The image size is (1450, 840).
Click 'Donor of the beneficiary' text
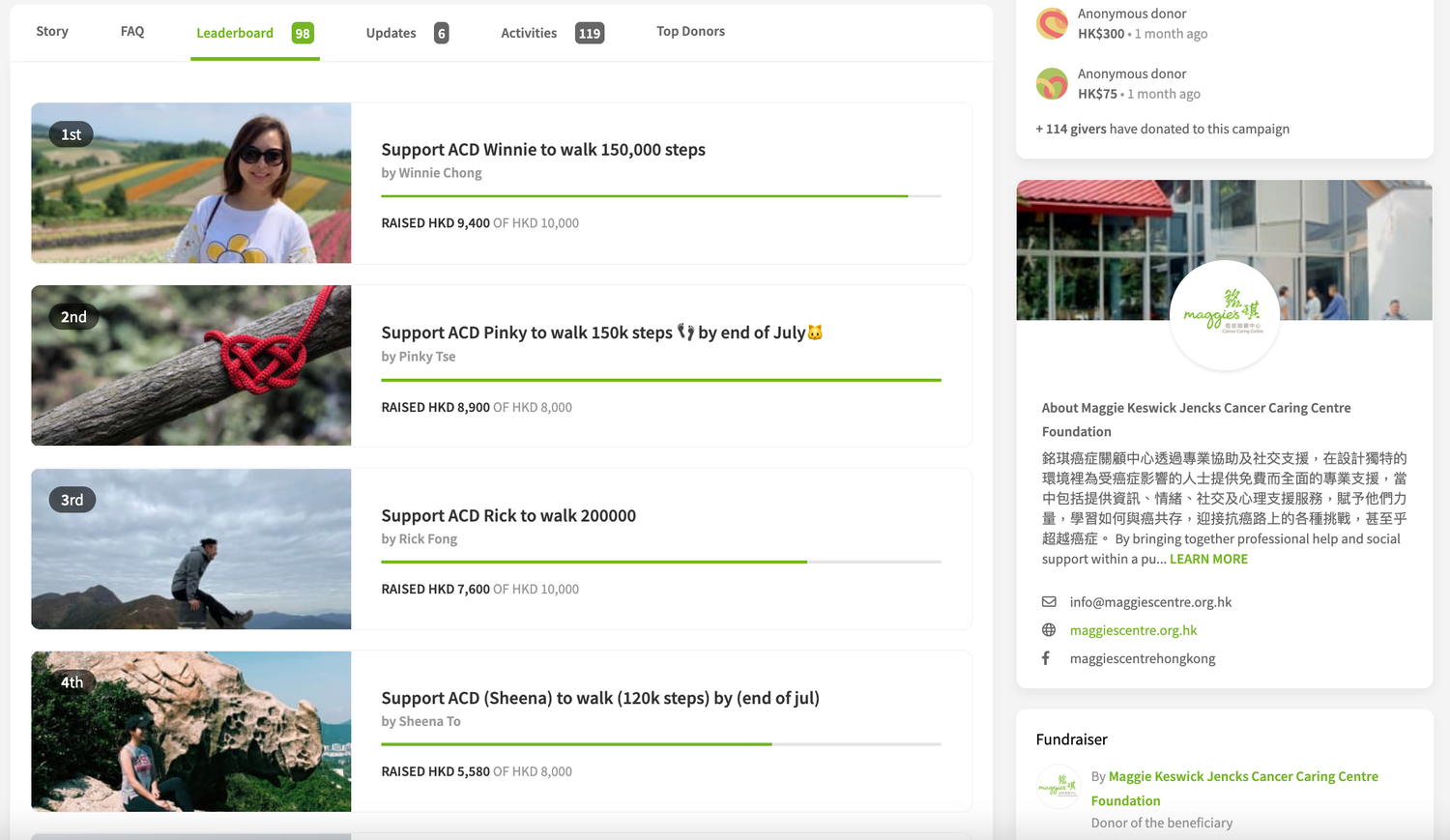pos(1162,824)
